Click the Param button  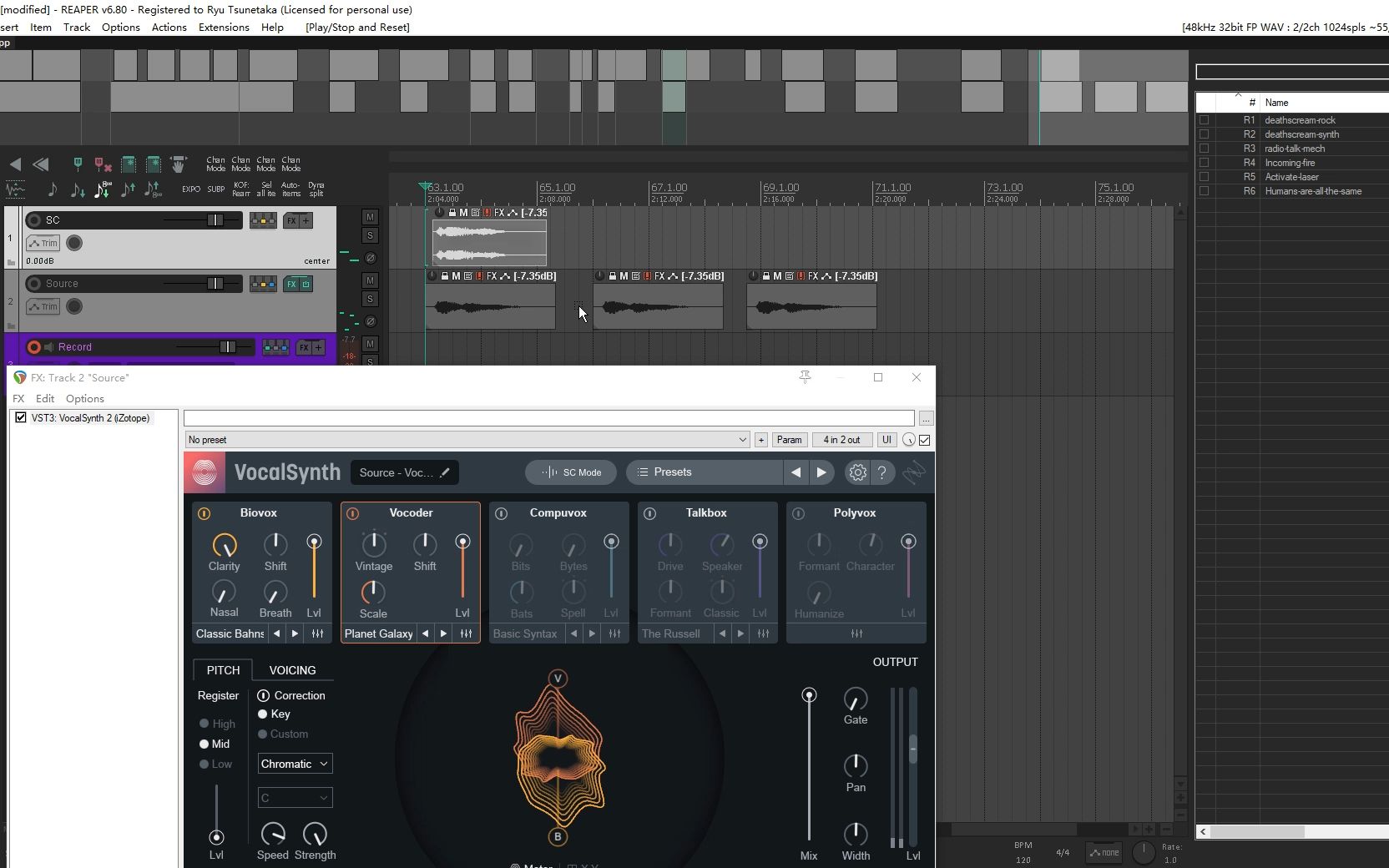[789, 440]
